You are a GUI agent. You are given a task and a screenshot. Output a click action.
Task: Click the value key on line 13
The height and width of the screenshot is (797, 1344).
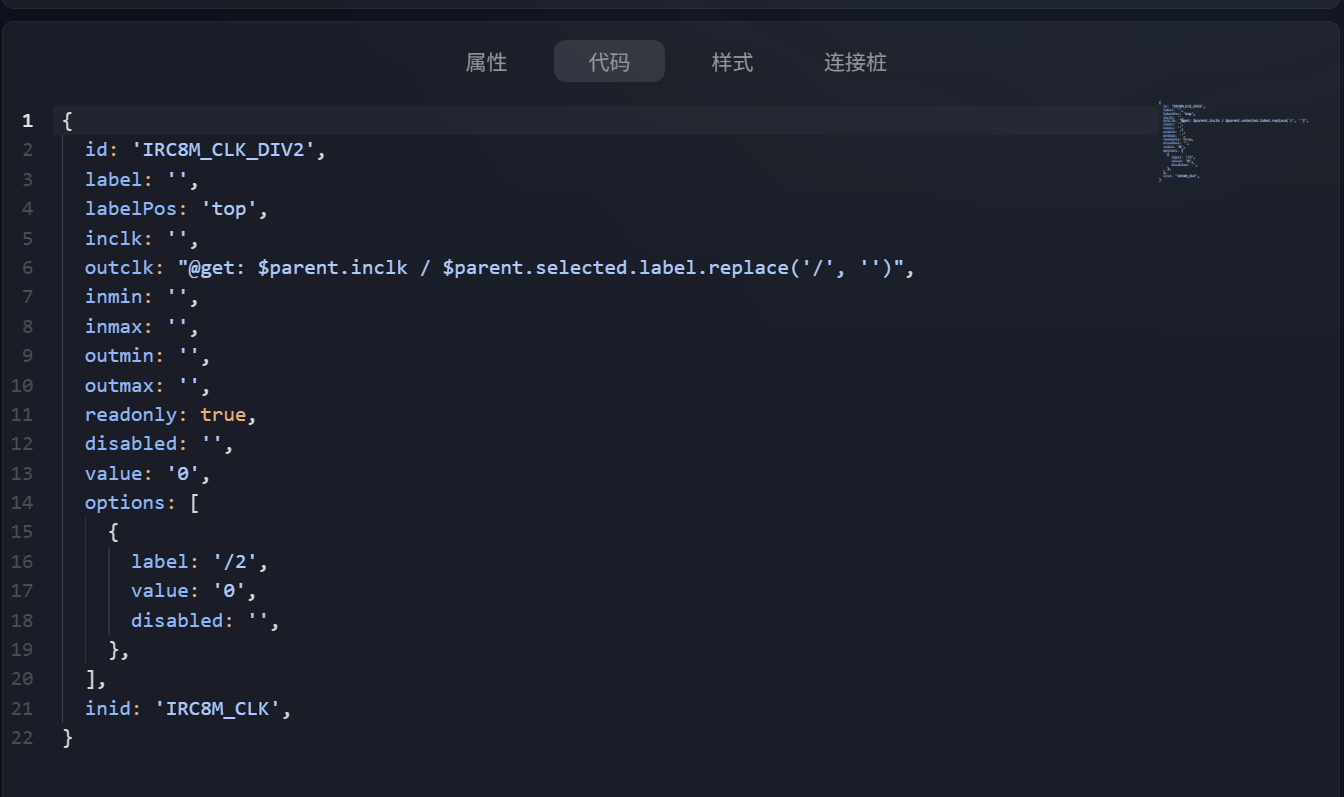[113, 473]
